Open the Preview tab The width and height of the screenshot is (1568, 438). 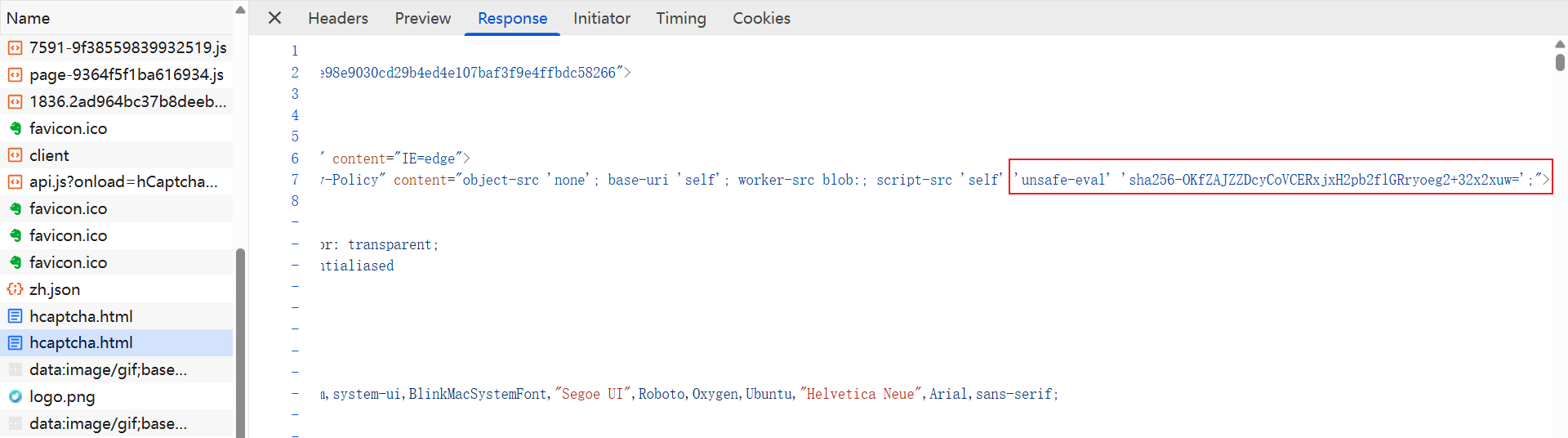tap(422, 18)
